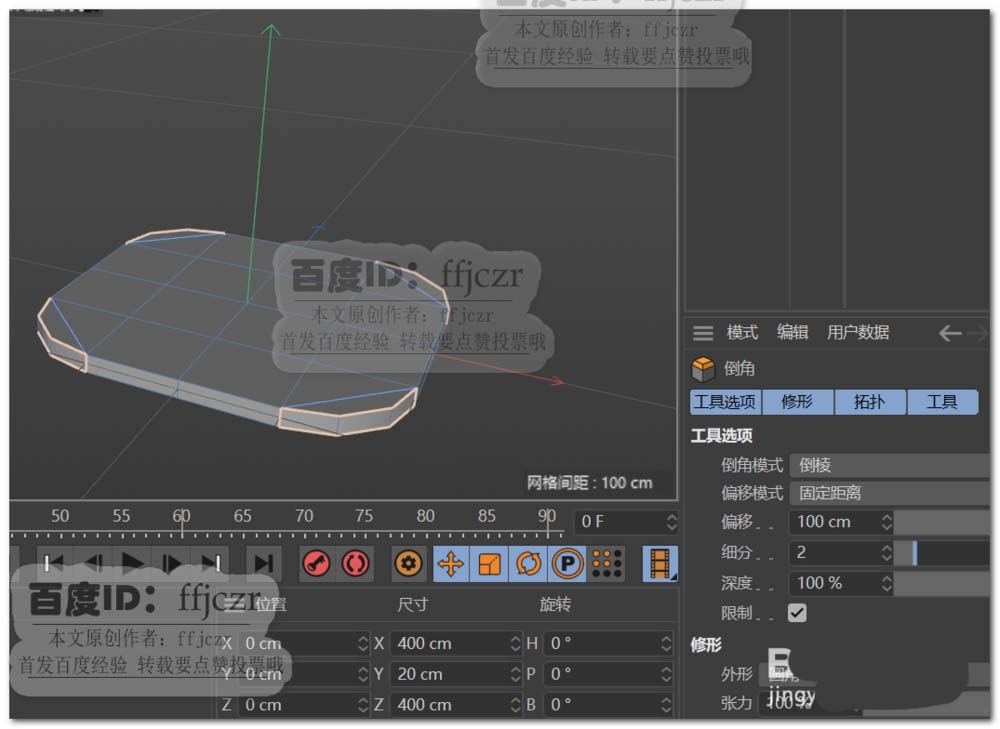Switch to the 修形 tab
1000x729 pixels.
coord(797,402)
